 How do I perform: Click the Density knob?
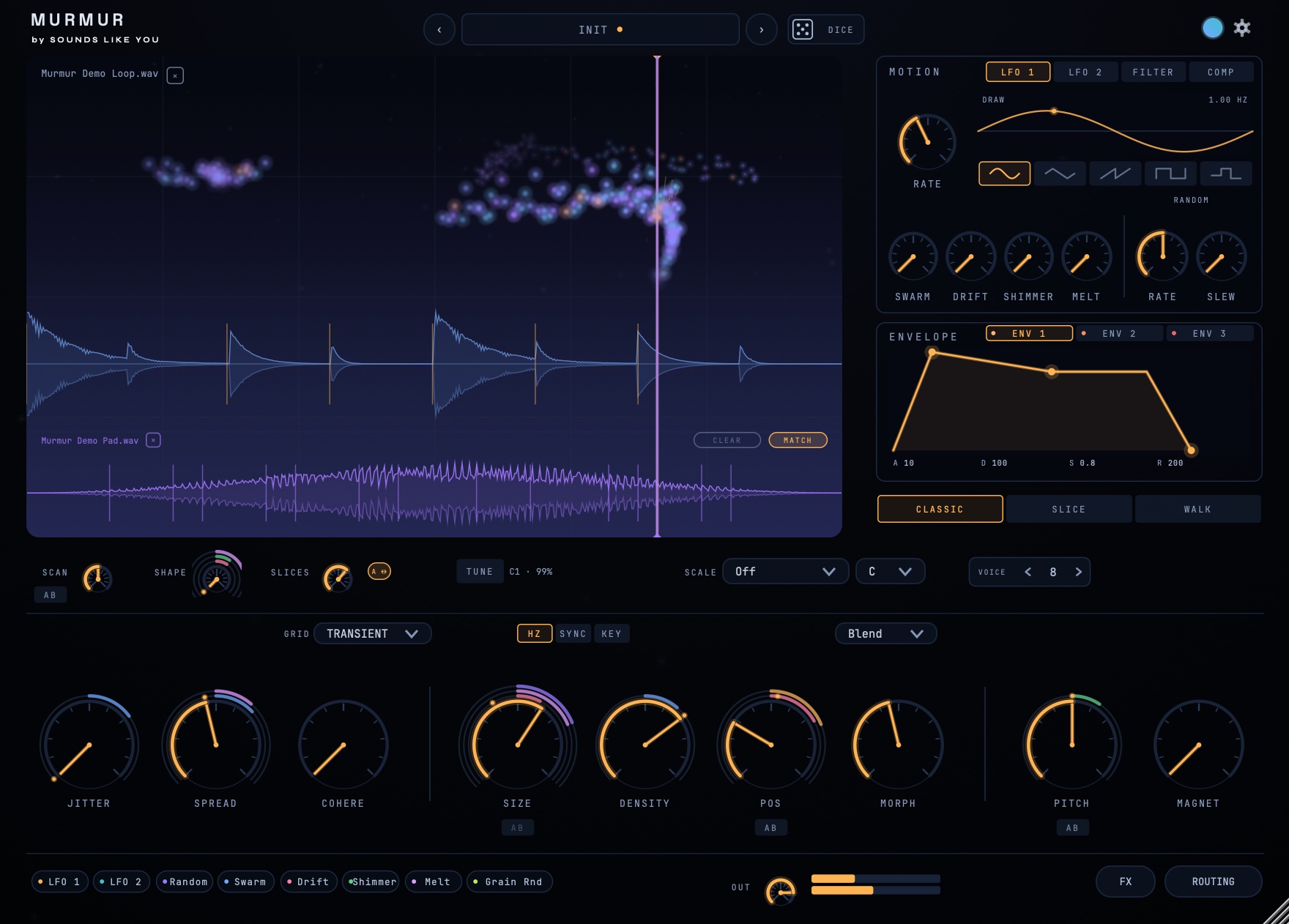pos(644,745)
